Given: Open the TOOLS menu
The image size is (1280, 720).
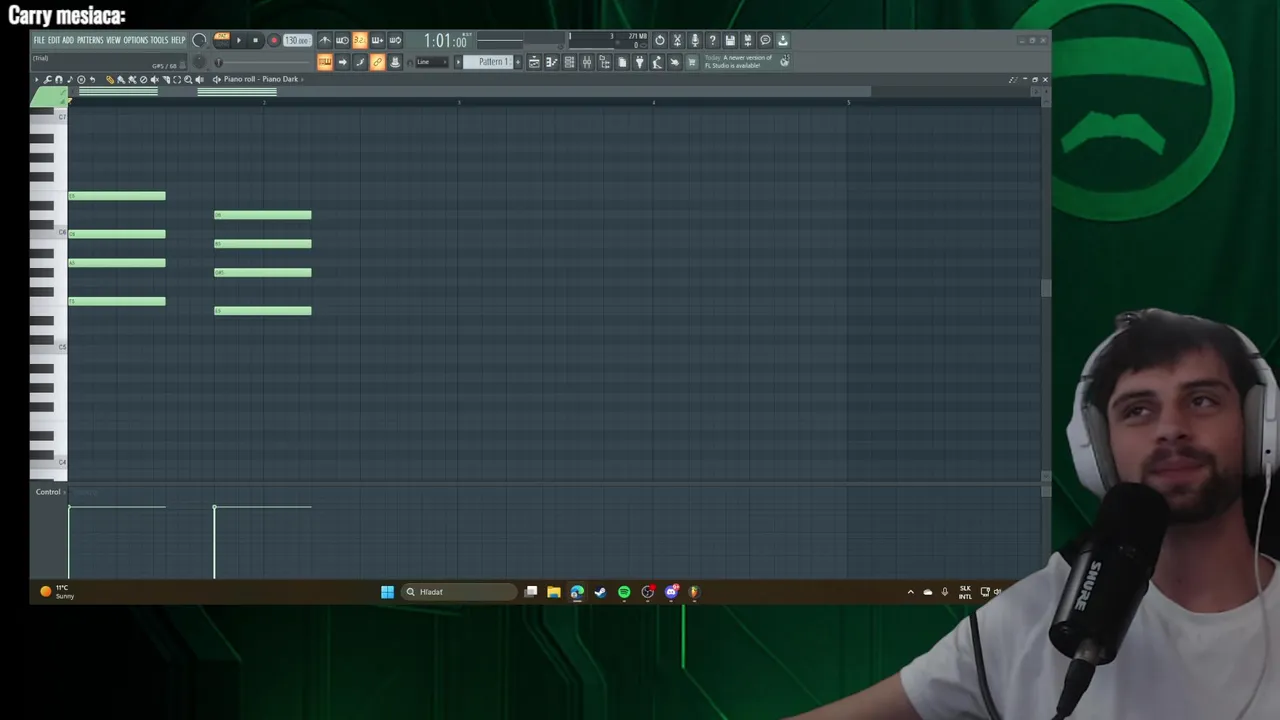Looking at the screenshot, I should click(160, 40).
